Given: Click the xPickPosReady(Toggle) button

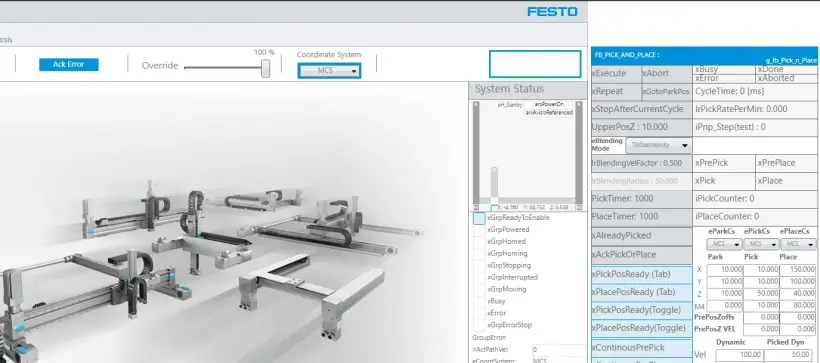Looking at the screenshot, I should click(x=642, y=310).
